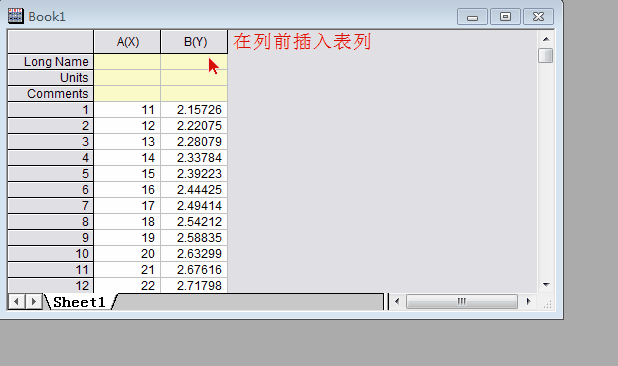Click the horizontal scrollbar thumb

pos(462,302)
